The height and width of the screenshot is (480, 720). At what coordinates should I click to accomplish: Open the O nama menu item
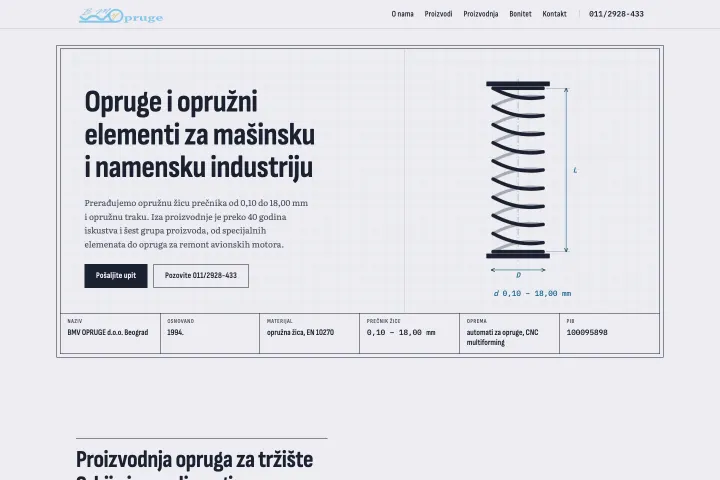[x=402, y=14]
